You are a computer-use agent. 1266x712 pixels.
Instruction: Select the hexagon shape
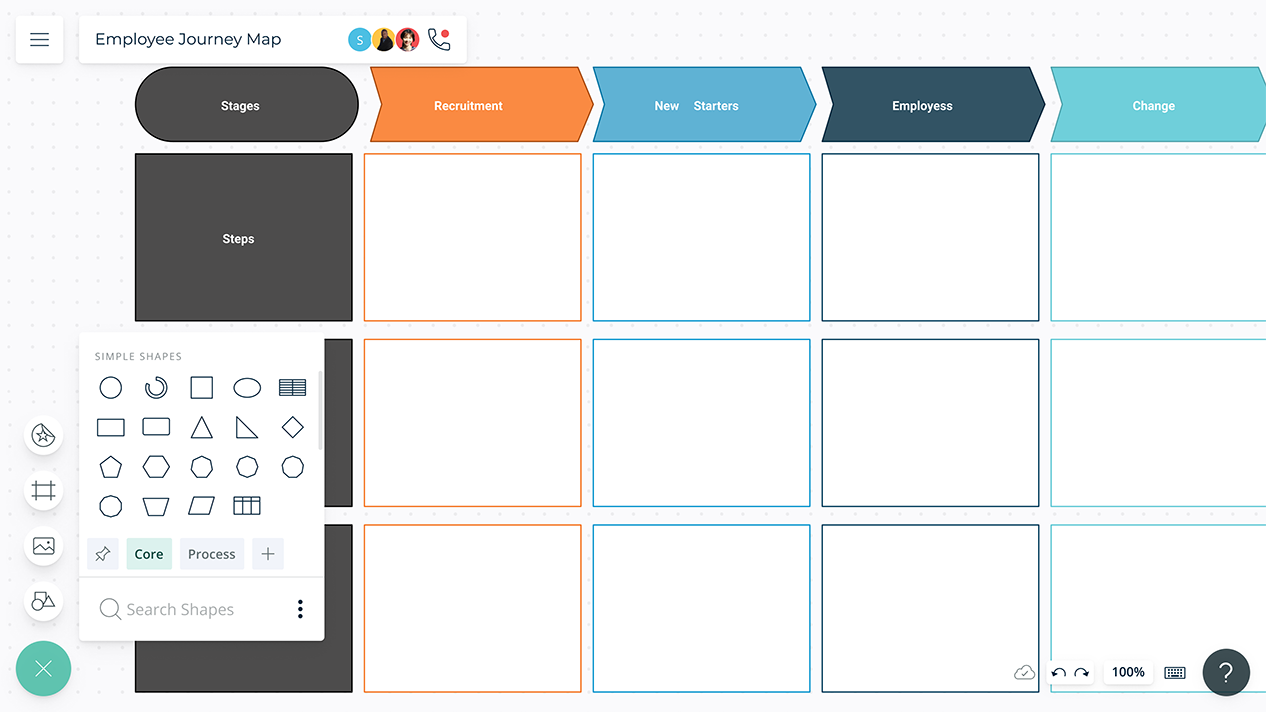(156, 467)
